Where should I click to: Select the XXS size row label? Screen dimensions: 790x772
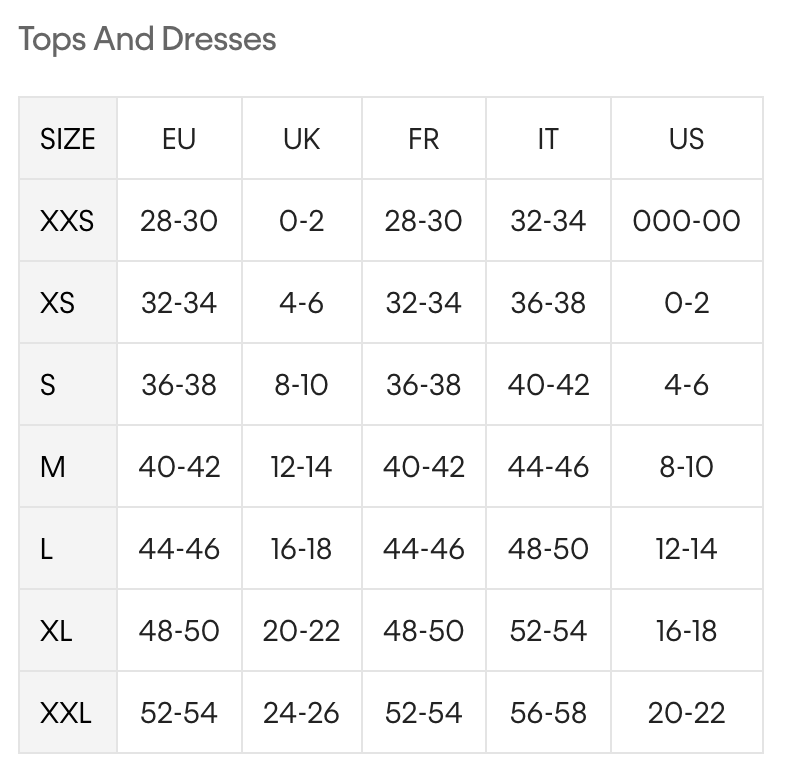click(x=67, y=221)
